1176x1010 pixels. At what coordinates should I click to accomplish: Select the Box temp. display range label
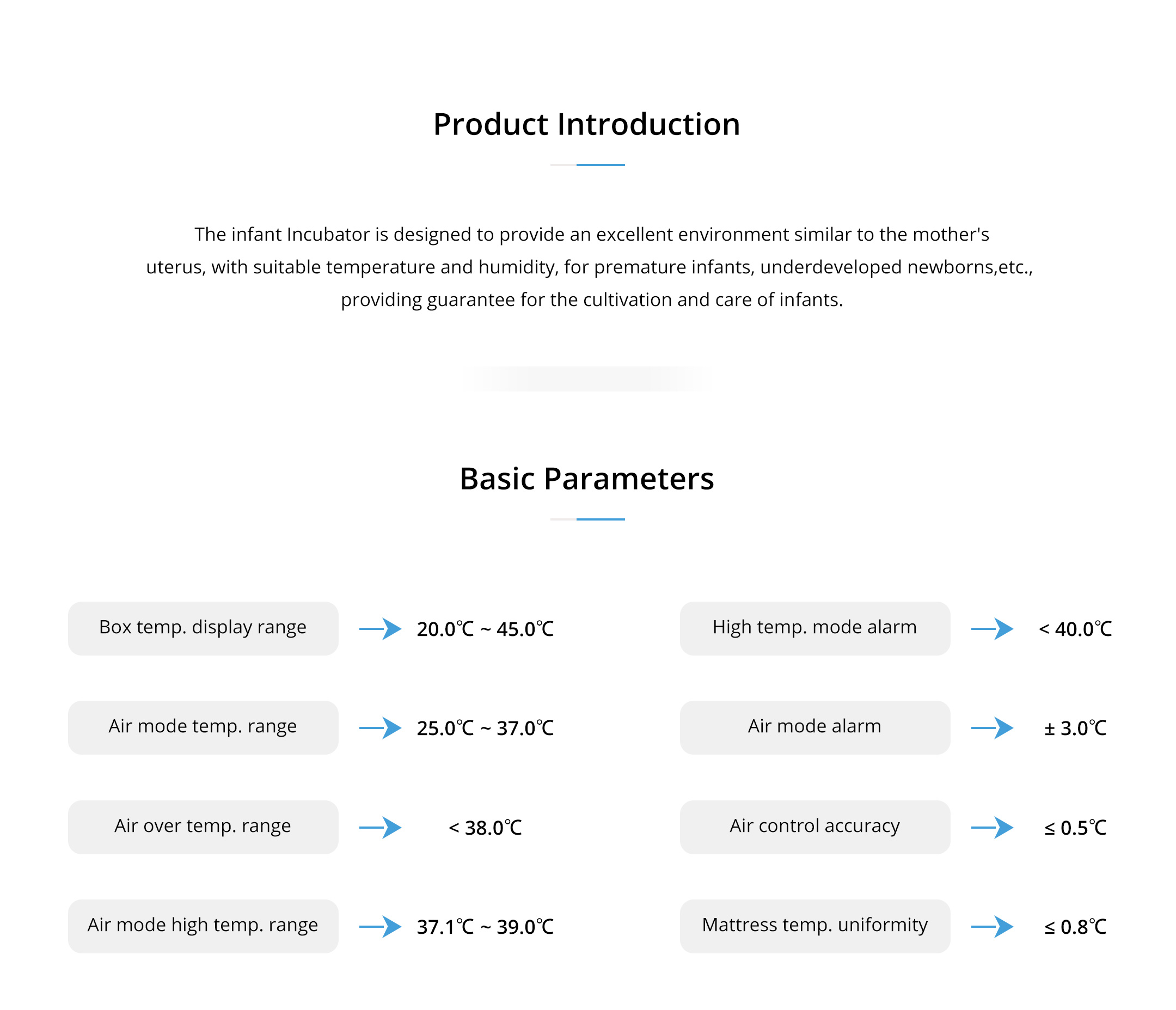203,628
